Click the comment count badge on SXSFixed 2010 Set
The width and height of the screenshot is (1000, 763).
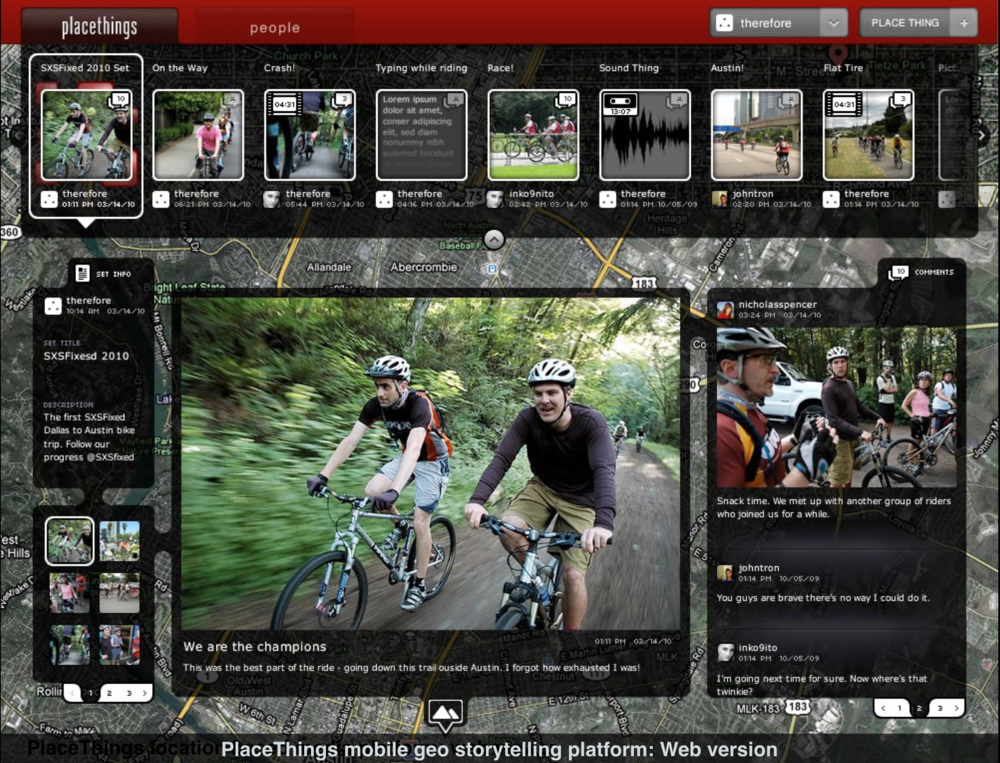point(120,100)
